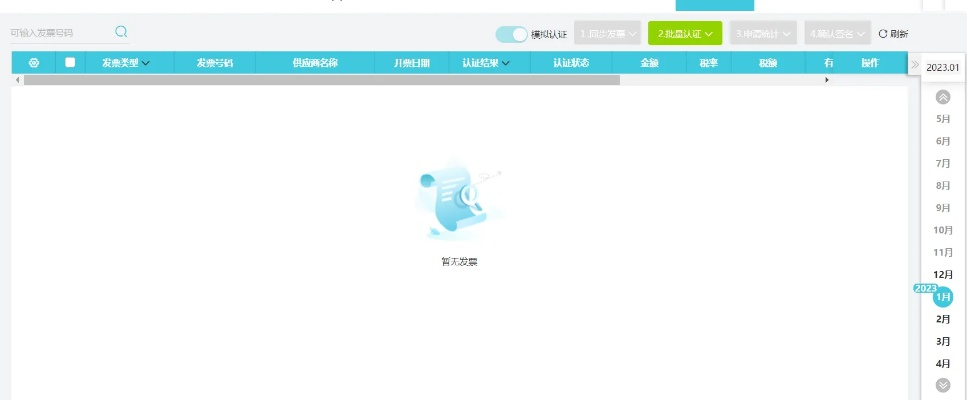Collapse month panel with double-chevron icon
The width and height of the screenshot is (967, 400).
click(x=915, y=65)
